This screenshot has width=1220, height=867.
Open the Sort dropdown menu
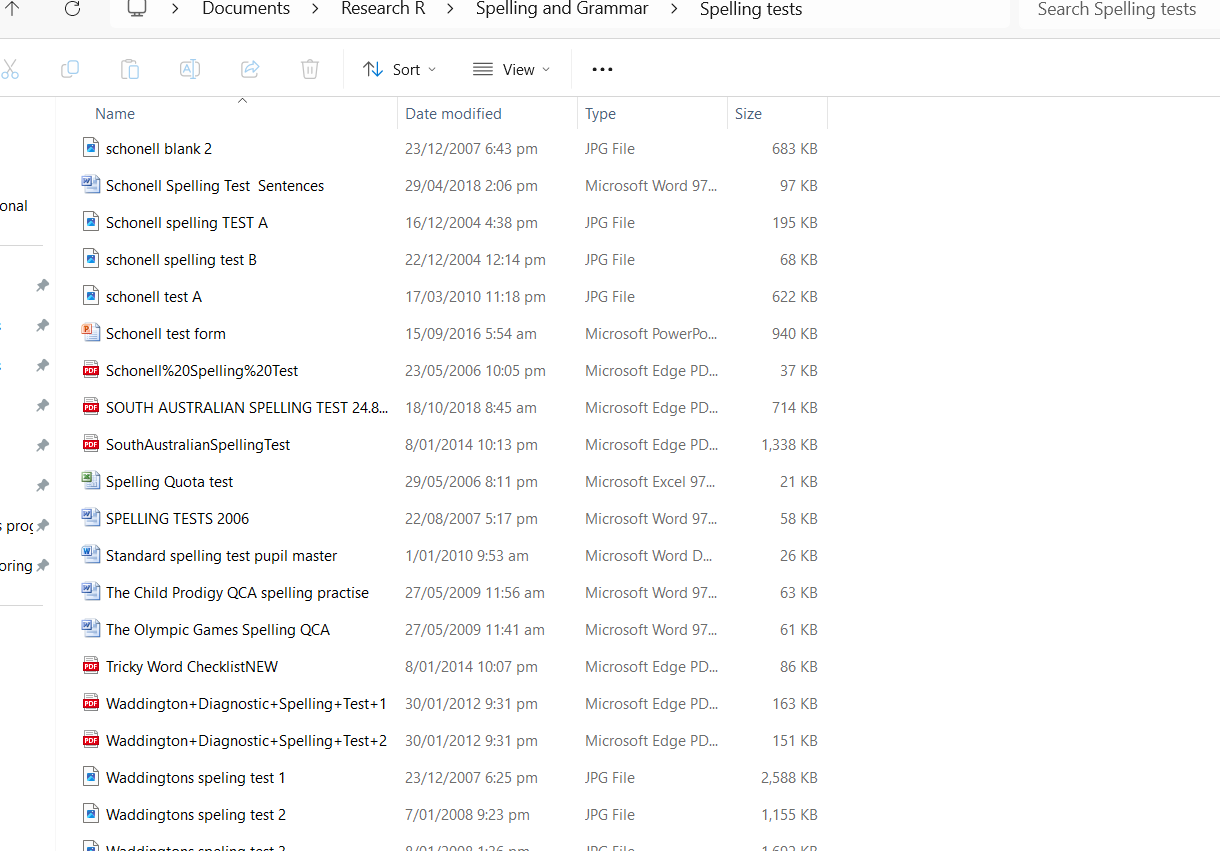[x=400, y=69]
